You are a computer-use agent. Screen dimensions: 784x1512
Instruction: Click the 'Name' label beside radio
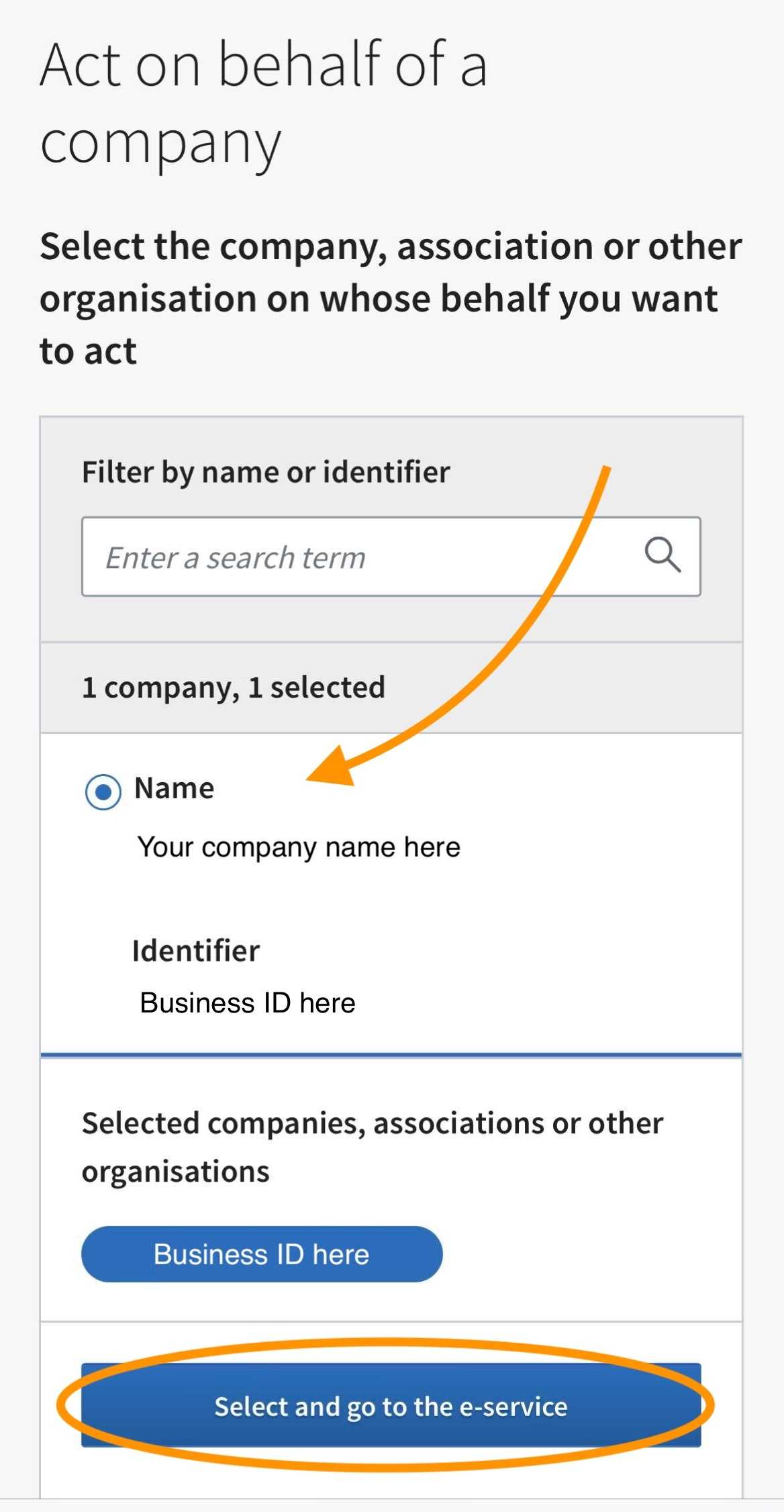coord(175,788)
